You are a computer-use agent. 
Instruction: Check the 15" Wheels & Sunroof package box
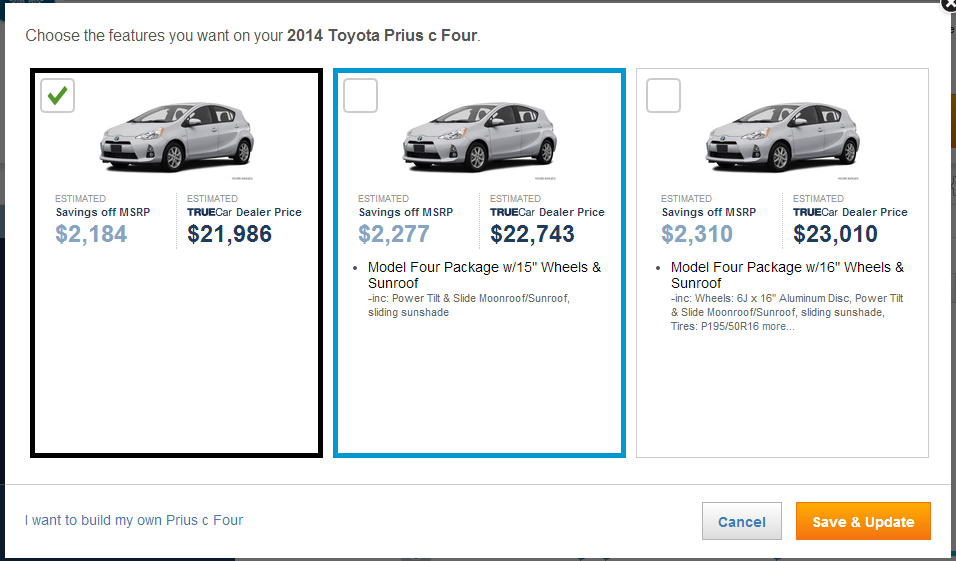(361, 96)
